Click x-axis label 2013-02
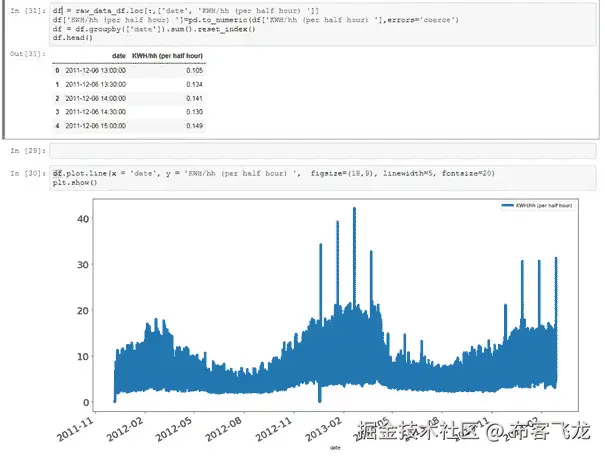 pyautogui.click(x=323, y=429)
